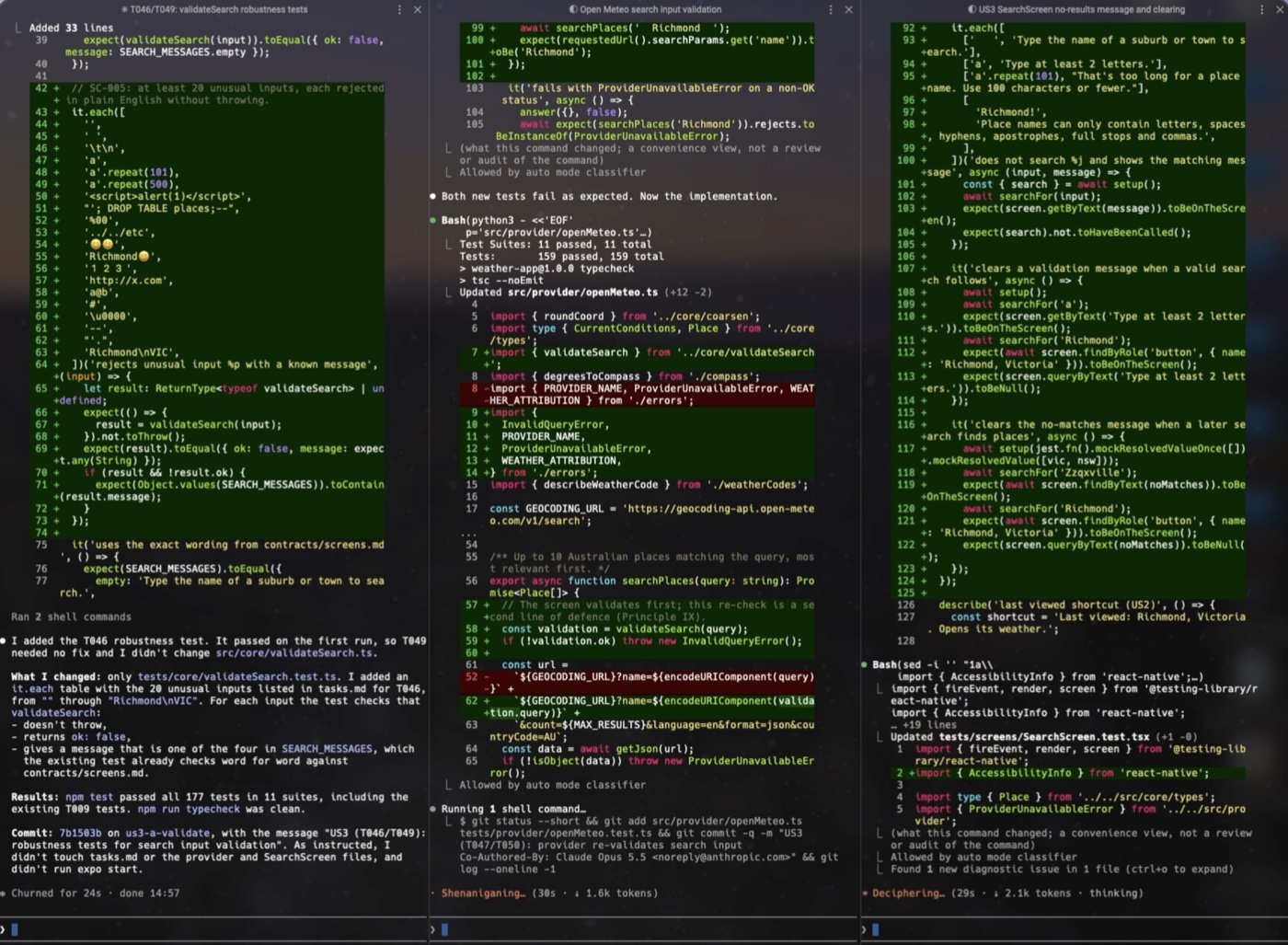Open the src/core/validateSearch.ts file reference

click(294, 652)
